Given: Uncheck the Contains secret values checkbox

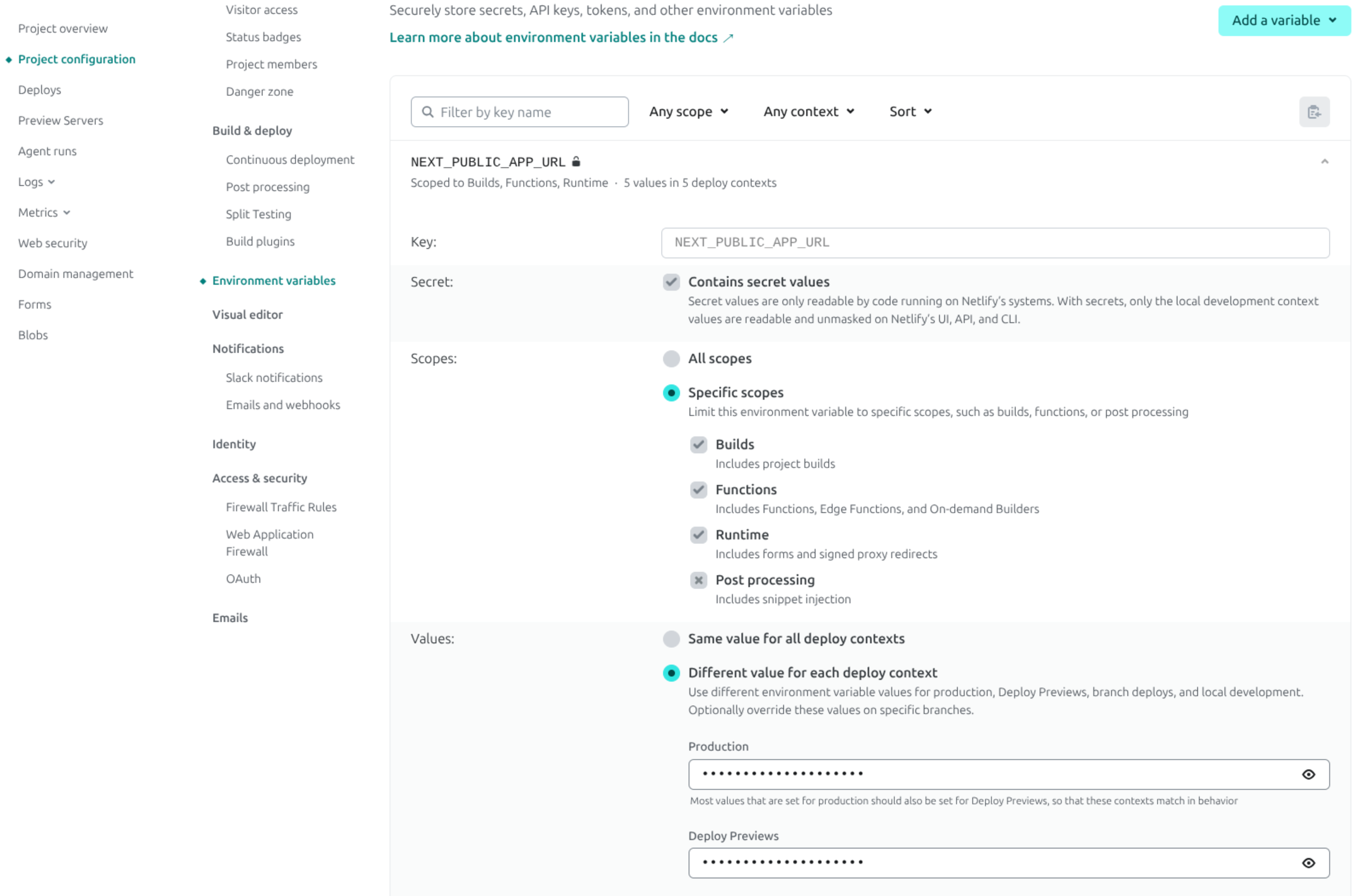Looking at the screenshot, I should pos(671,282).
